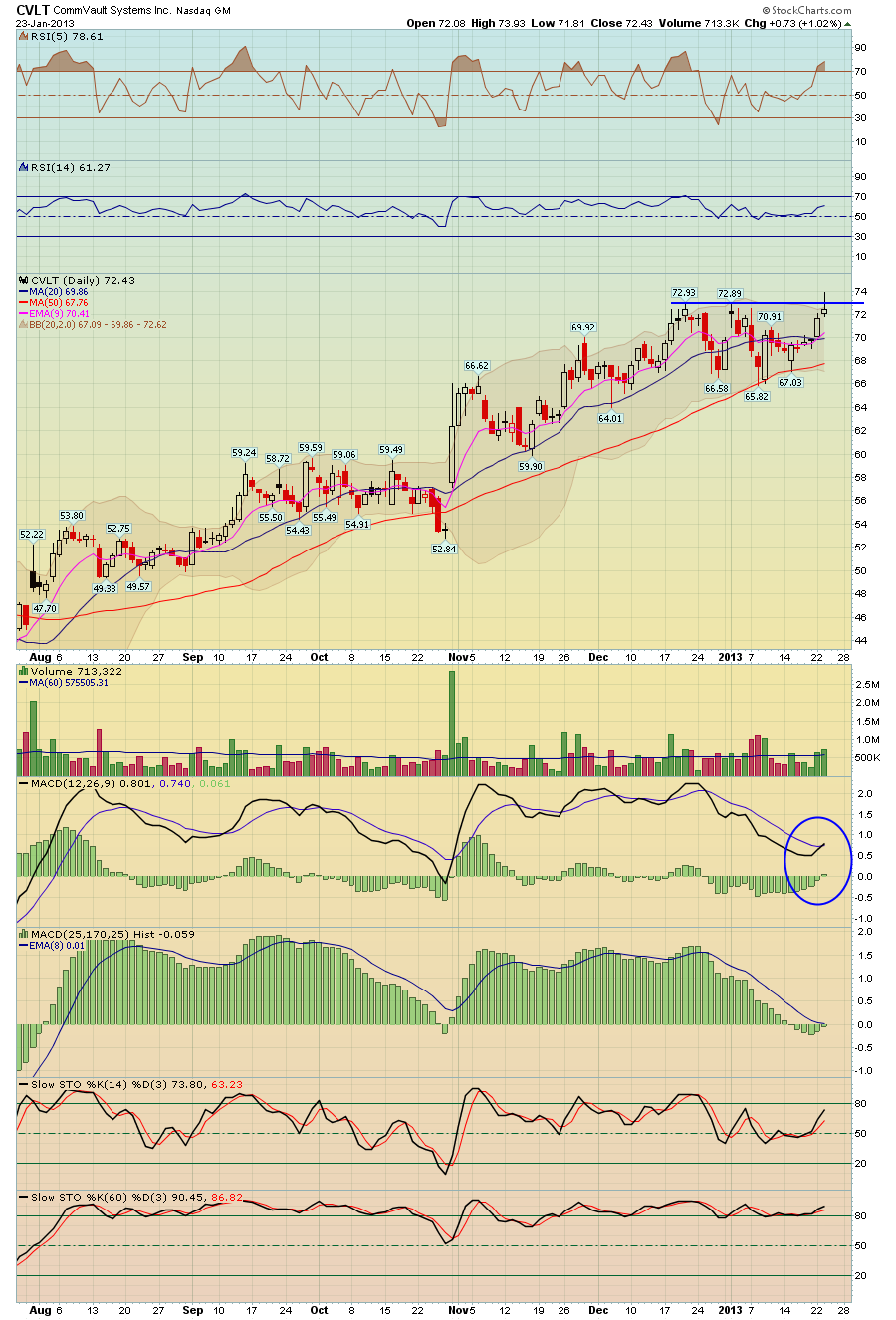Click the 23-Jan-2013 date label

click(x=43, y=22)
